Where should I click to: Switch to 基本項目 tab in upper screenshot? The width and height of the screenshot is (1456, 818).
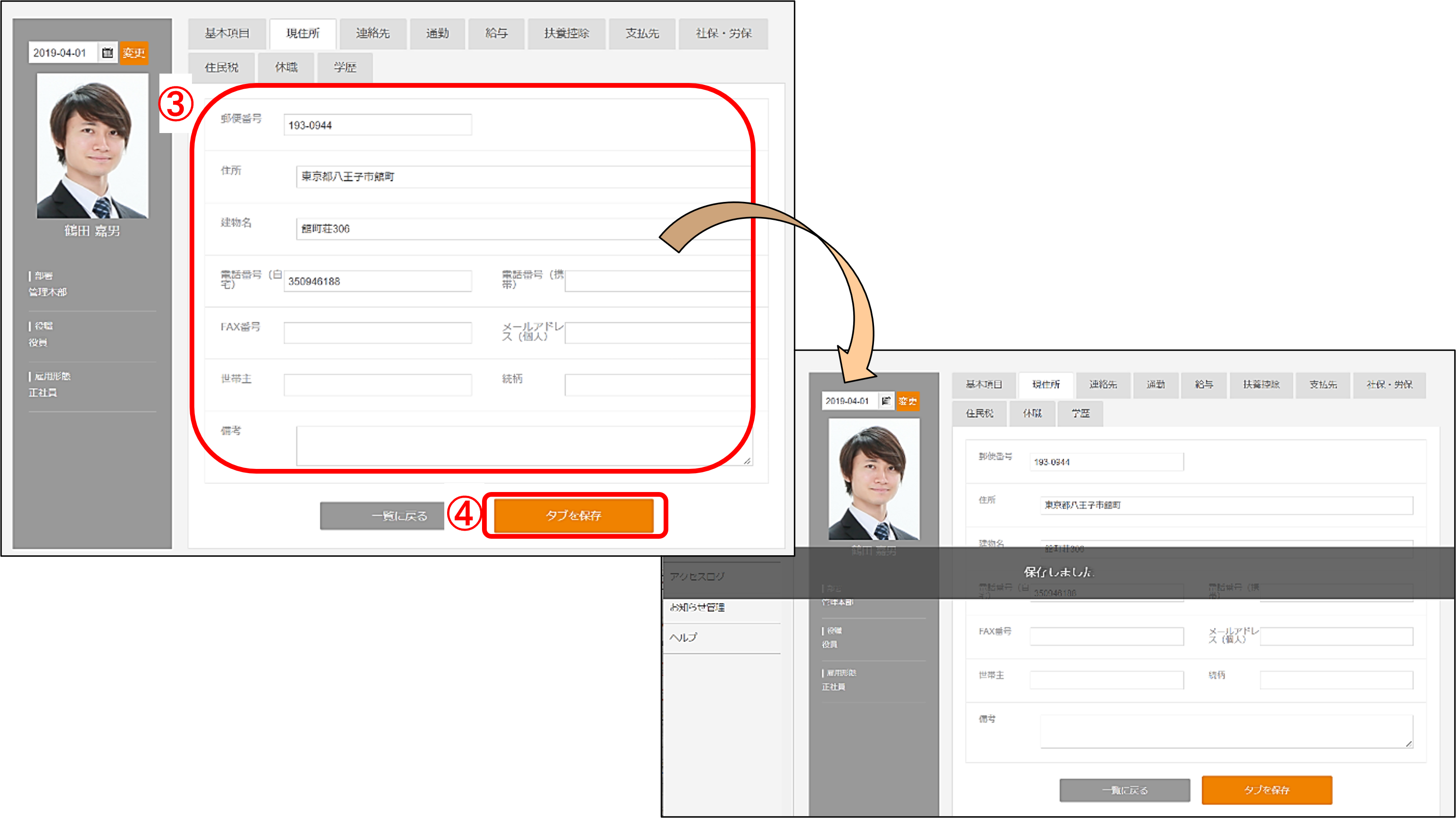227,33
